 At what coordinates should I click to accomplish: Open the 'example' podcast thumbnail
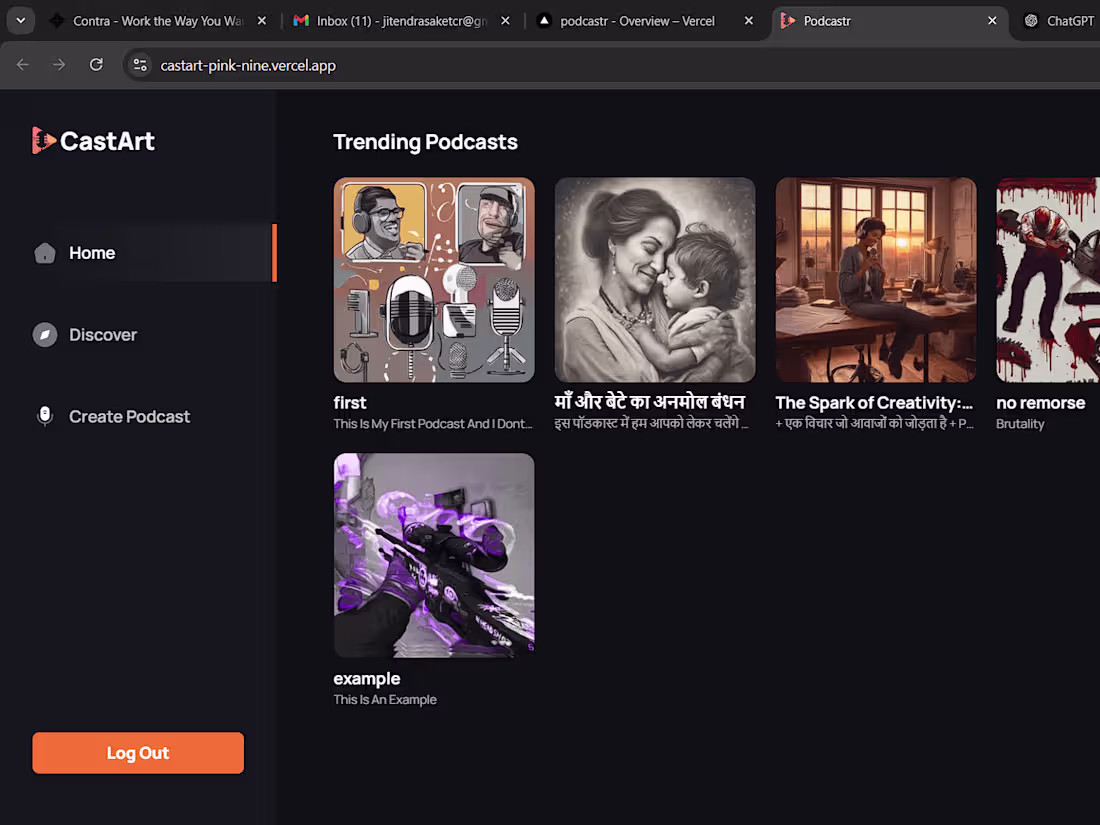point(433,555)
